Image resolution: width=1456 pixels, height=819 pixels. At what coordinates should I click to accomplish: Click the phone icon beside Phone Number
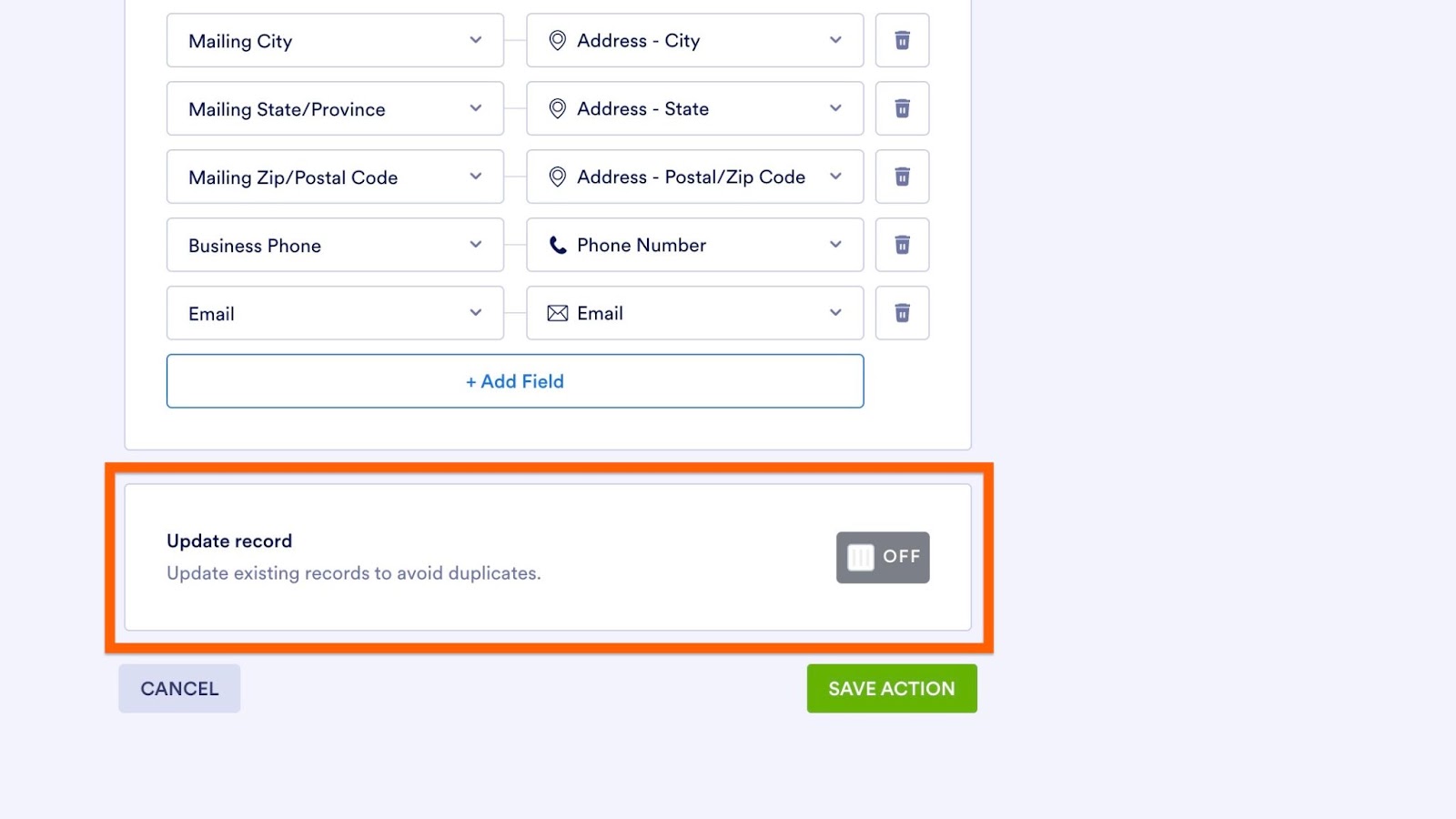[x=558, y=245]
